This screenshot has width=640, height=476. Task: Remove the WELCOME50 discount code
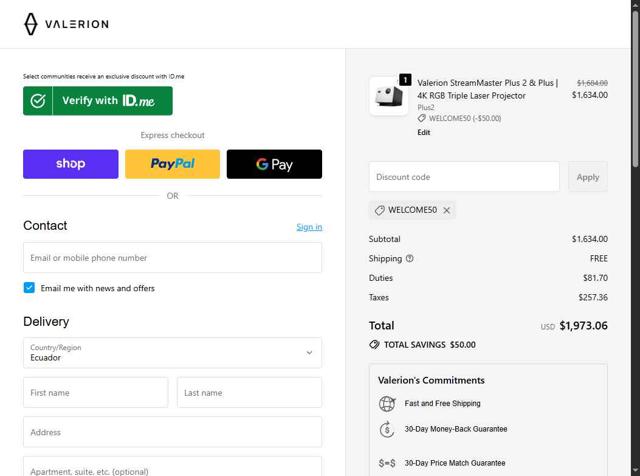[447, 210]
